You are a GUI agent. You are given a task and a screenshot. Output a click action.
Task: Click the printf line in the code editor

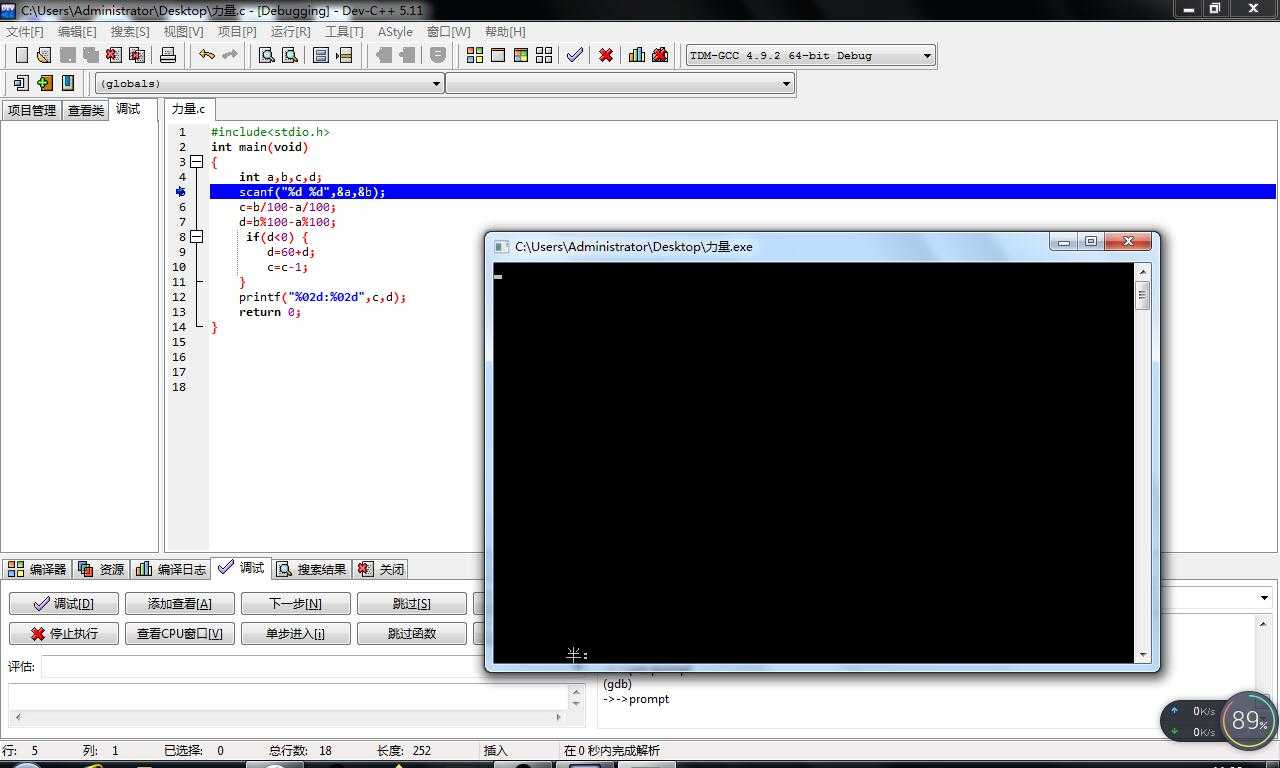(322, 297)
